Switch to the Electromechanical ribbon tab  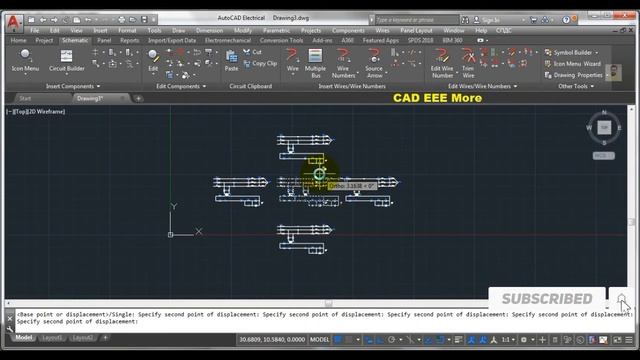tap(228, 40)
